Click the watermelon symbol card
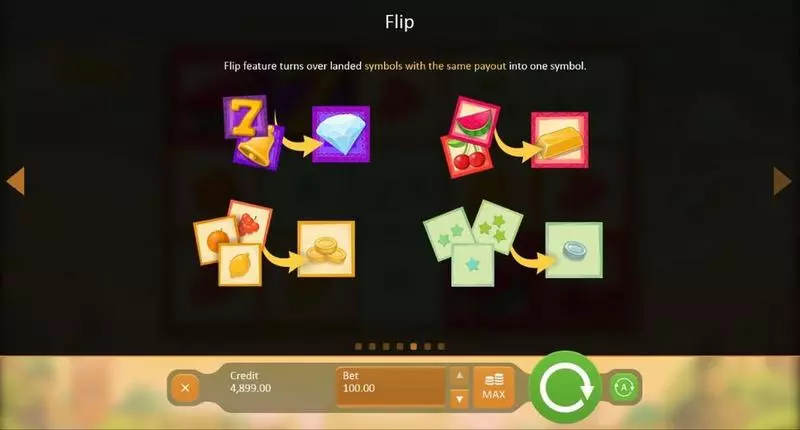The image size is (800, 430). click(474, 121)
